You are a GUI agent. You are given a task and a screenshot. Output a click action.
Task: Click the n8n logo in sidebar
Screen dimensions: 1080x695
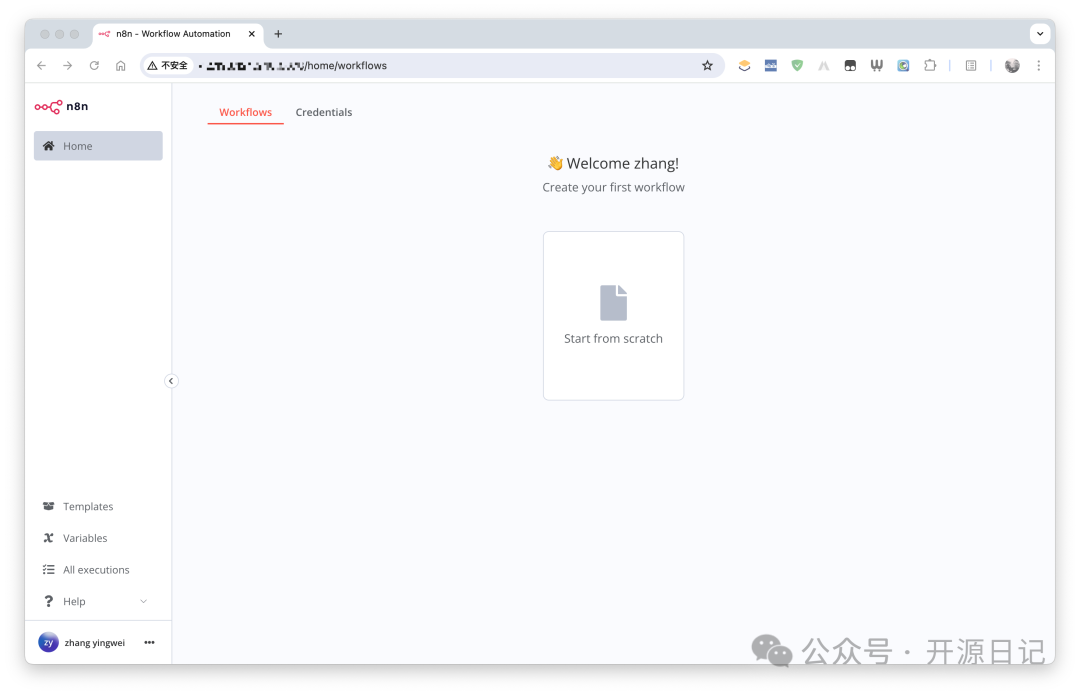pyautogui.click(x=61, y=107)
